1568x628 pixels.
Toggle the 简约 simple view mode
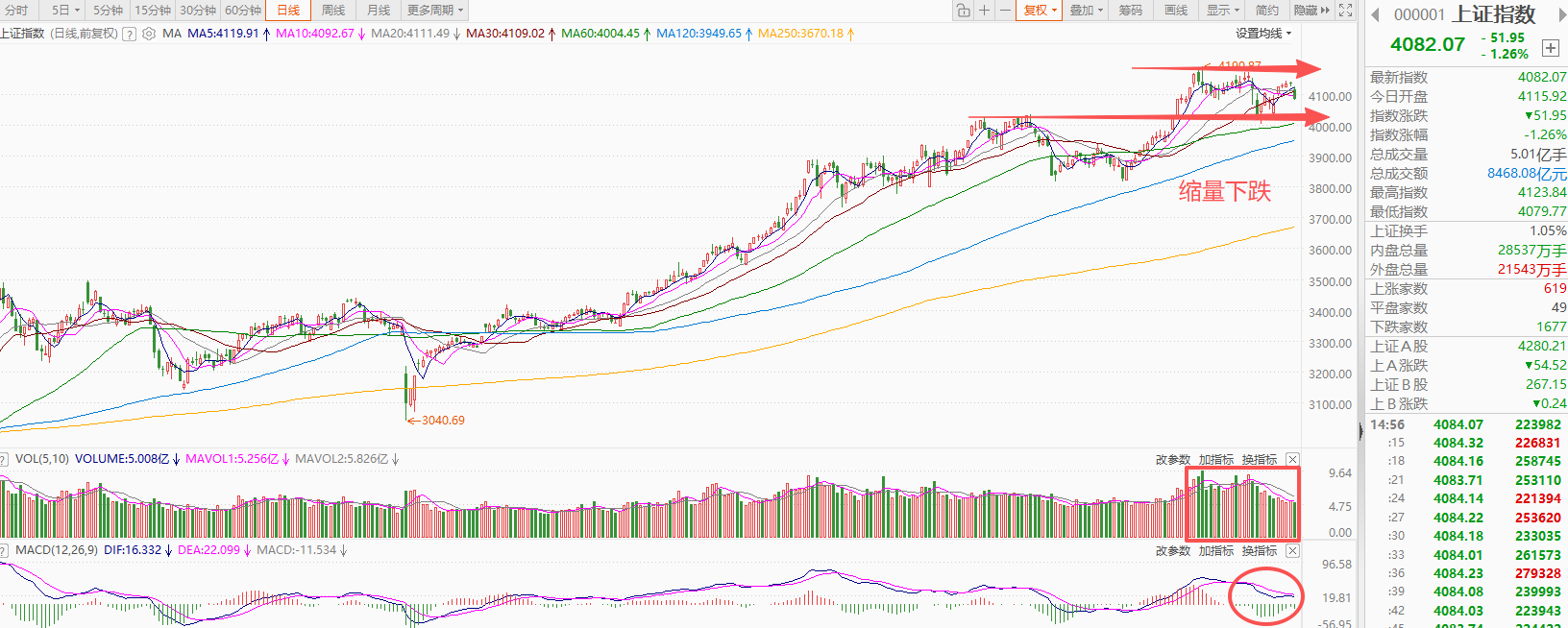tap(1267, 11)
